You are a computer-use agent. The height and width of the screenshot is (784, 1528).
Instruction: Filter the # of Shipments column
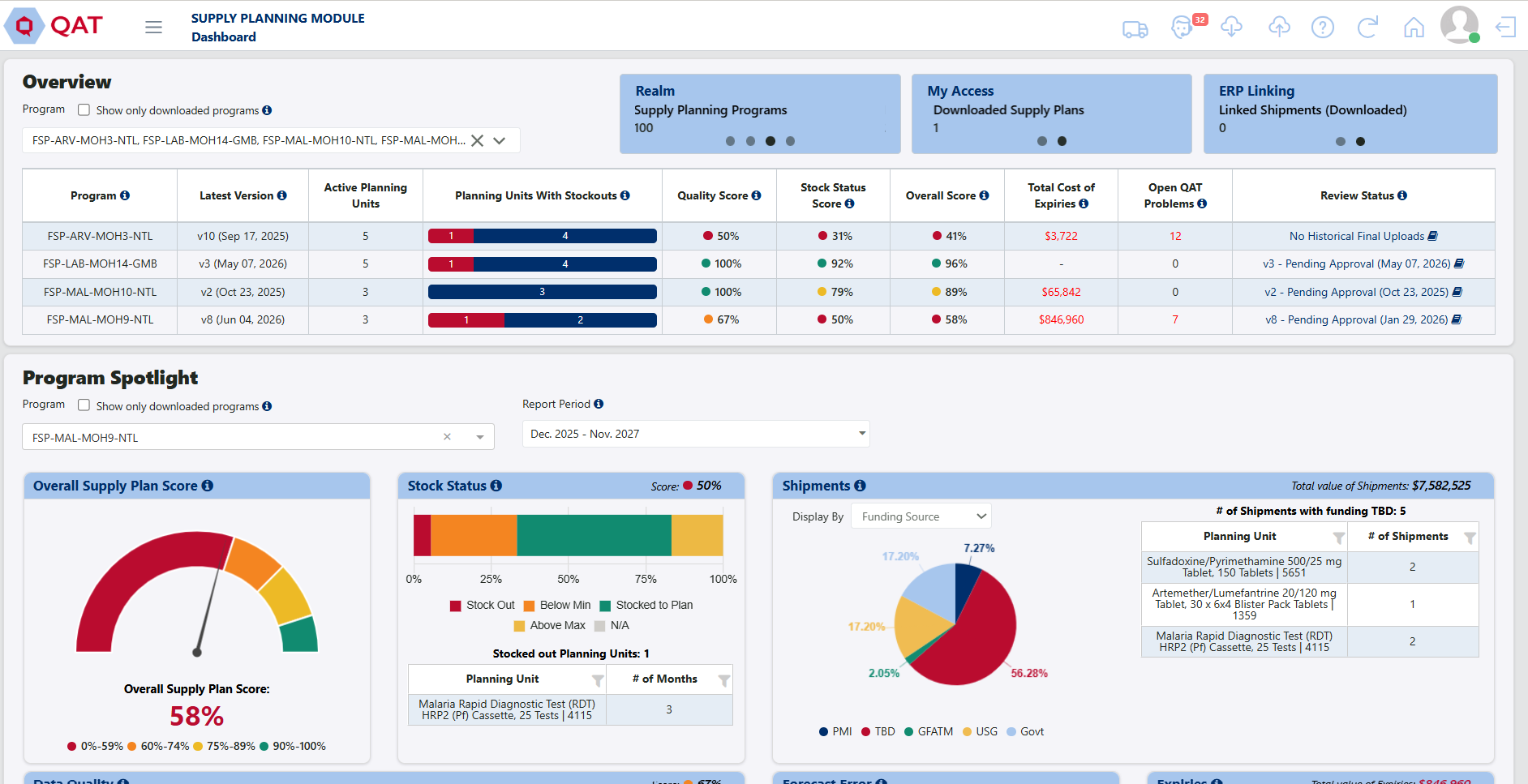(x=1470, y=538)
